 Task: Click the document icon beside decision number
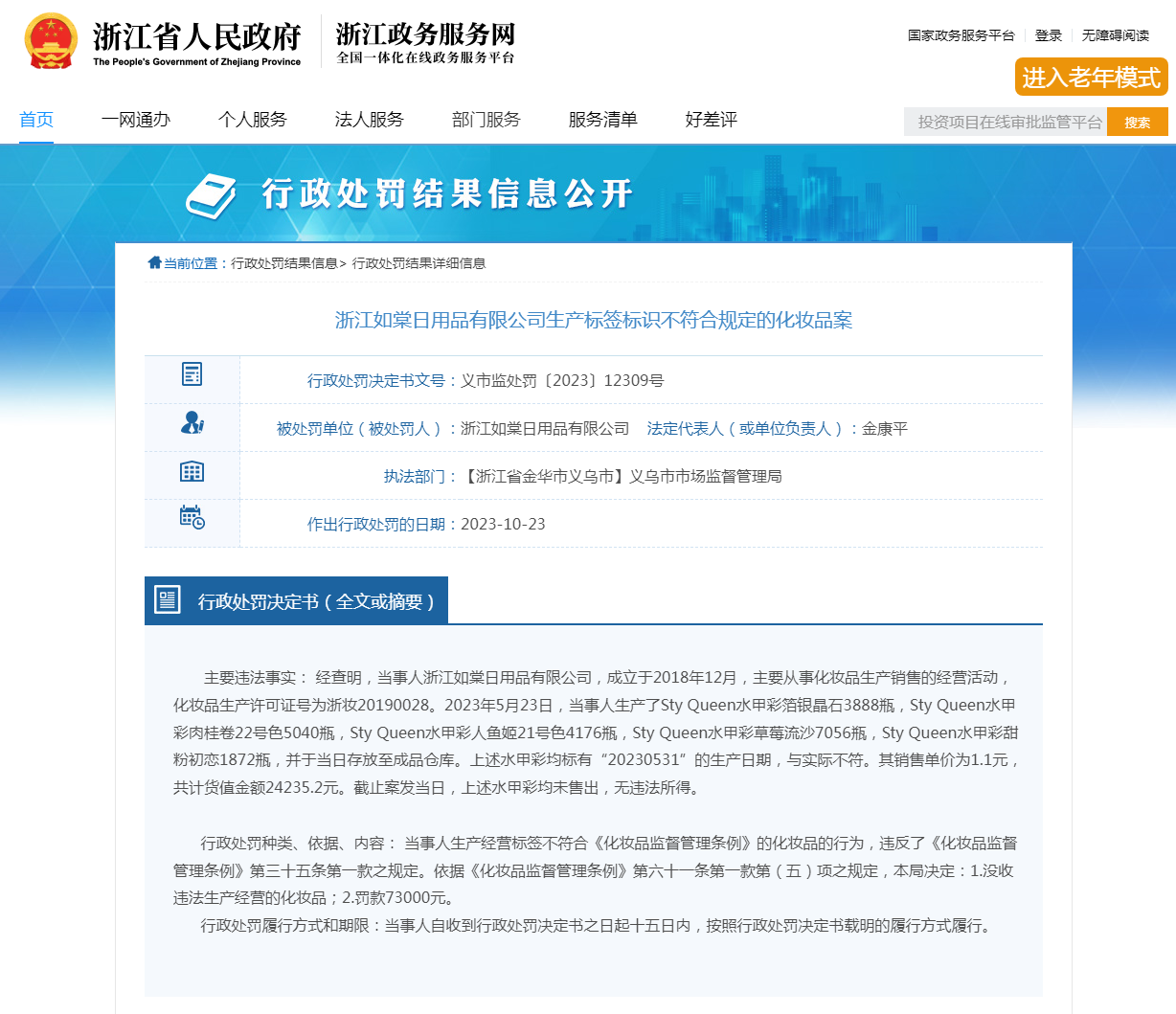(x=192, y=374)
